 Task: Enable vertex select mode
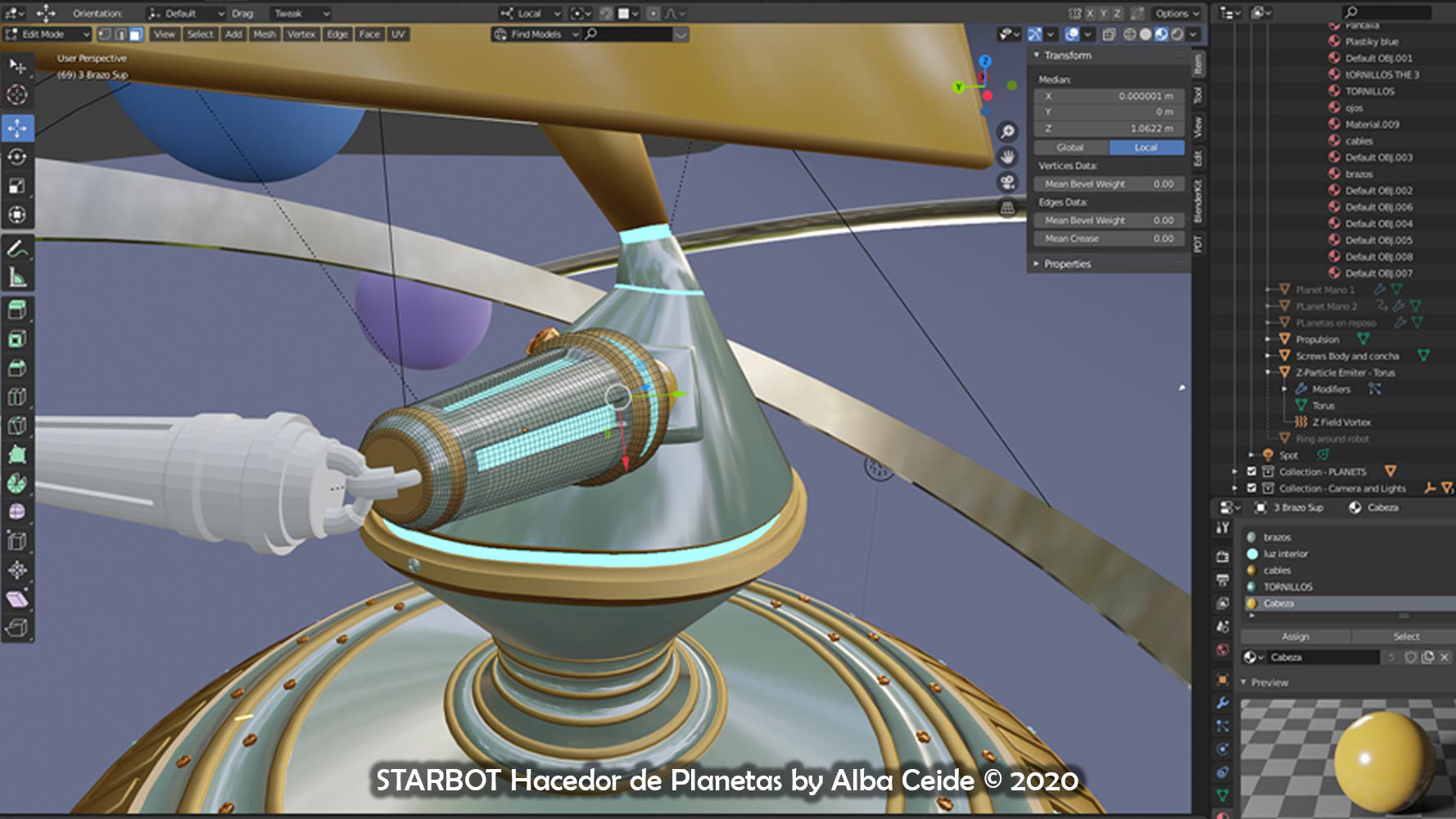(x=104, y=34)
